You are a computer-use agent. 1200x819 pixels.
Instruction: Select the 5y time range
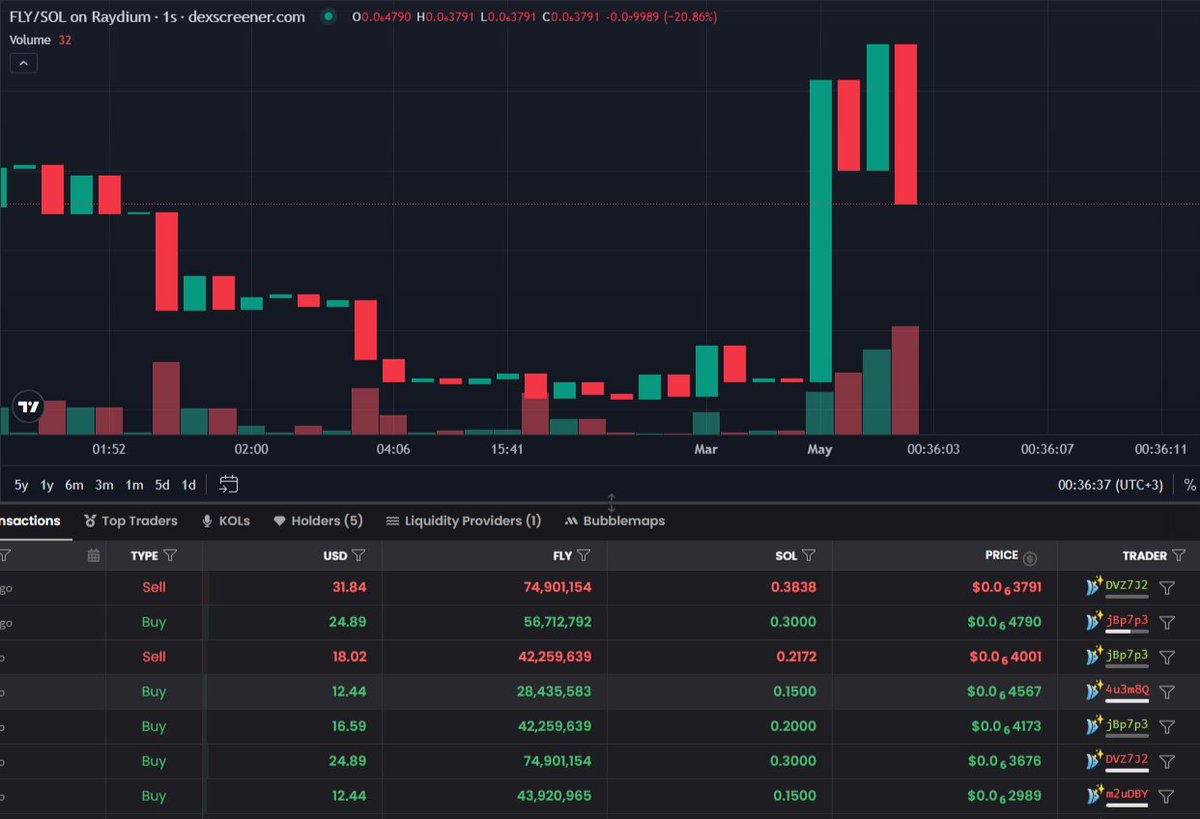tap(21, 485)
